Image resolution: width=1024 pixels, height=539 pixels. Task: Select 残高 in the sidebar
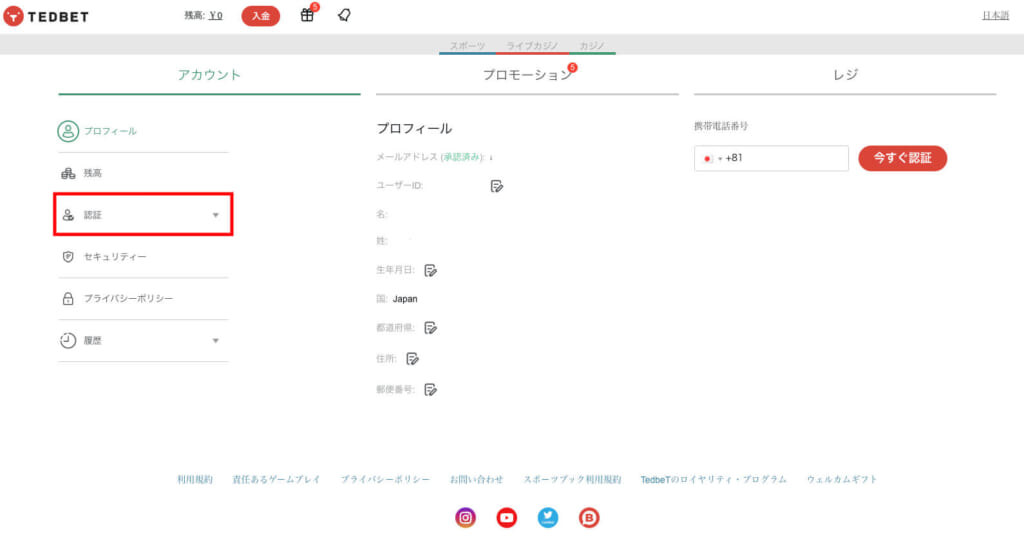click(x=93, y=173)
